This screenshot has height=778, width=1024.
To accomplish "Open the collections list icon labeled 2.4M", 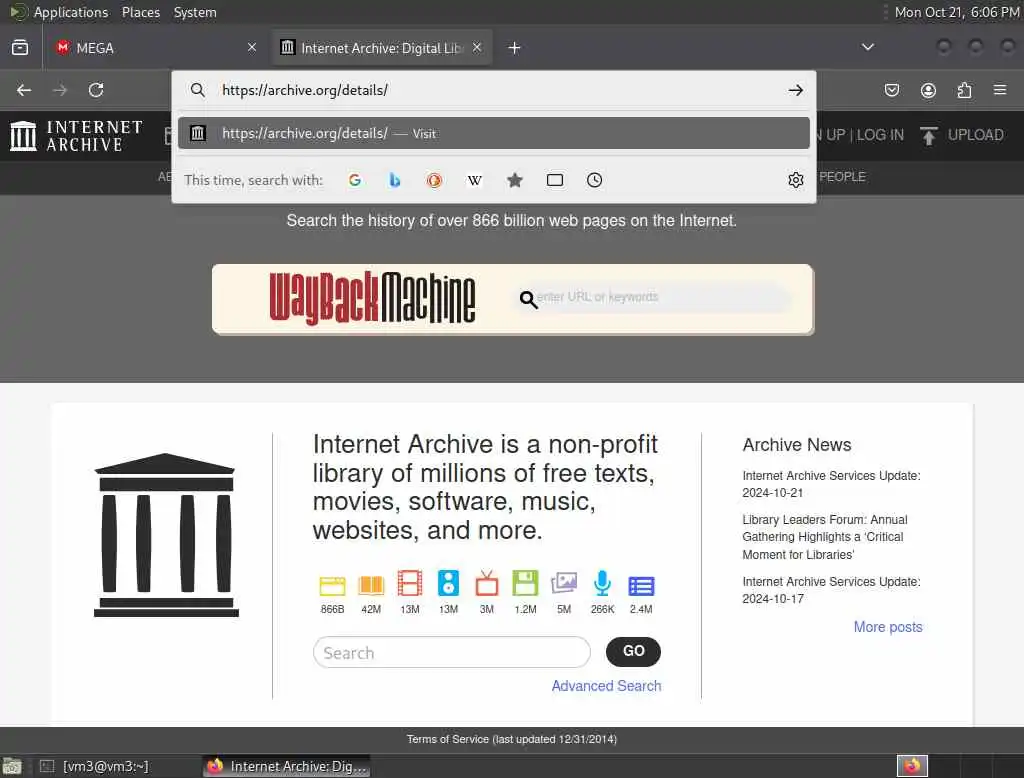I will (x=641, y=586).
